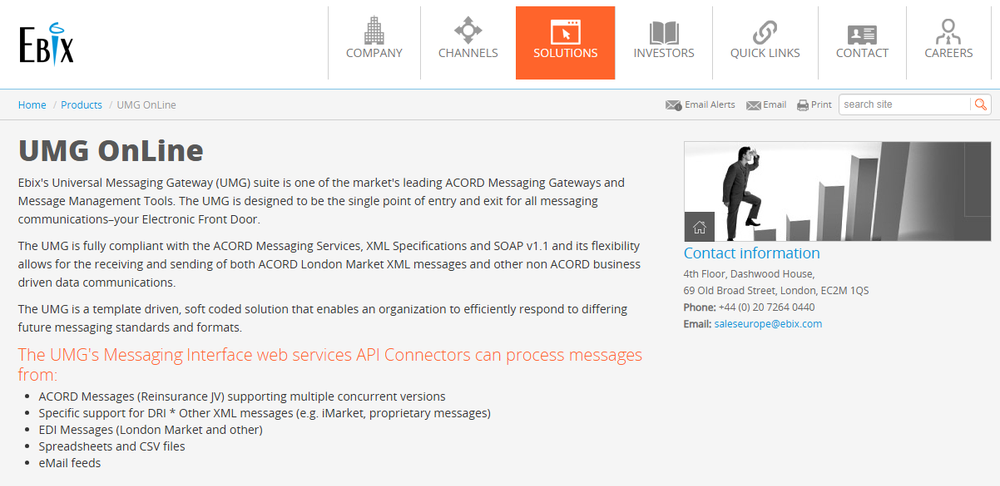The width and height of the screenshot is (1000, 486).
Task: Click the 69 Old Broad Street address line
Action: (x=776, y=291)
